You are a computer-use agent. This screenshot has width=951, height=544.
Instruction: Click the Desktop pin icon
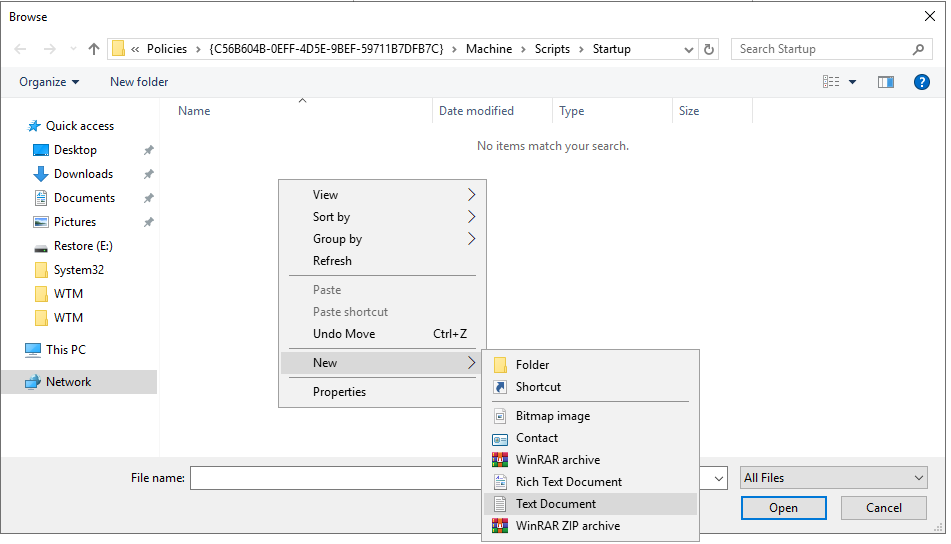click(149, 150)
